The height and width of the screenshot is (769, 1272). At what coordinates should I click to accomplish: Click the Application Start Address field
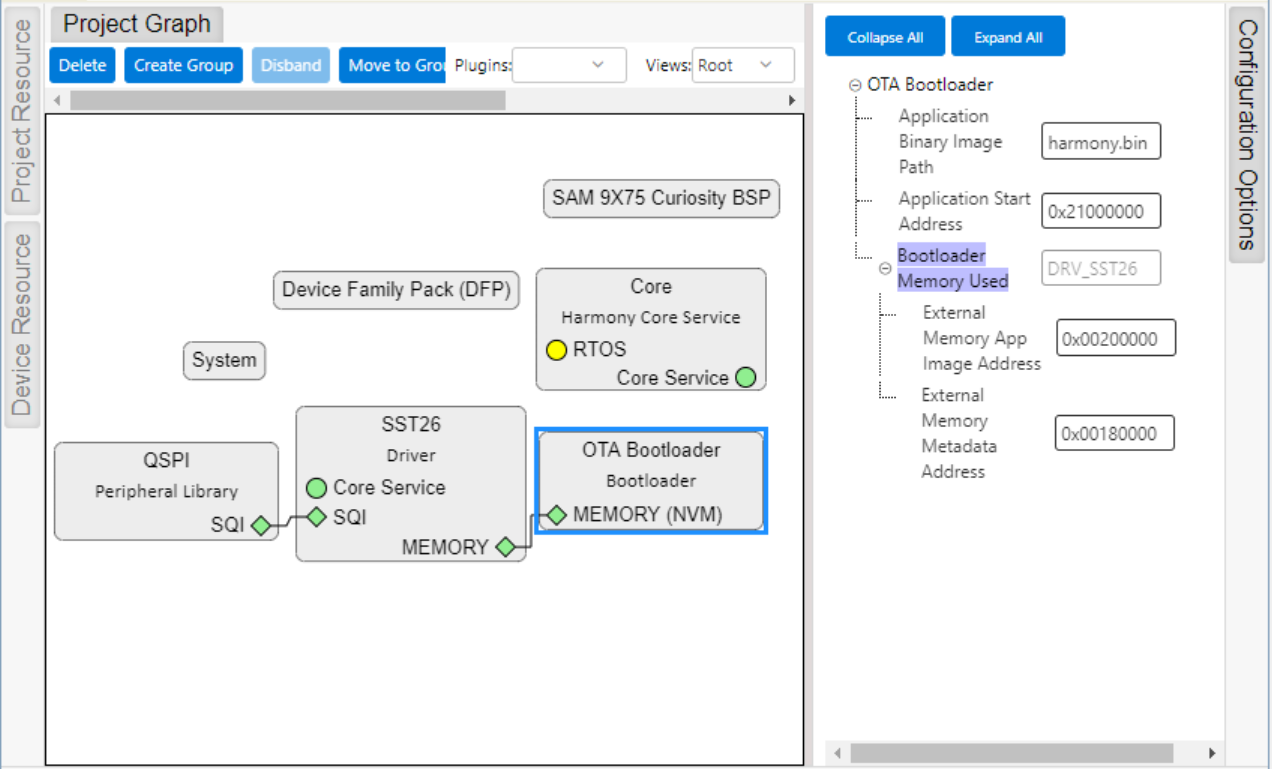(x=1100, y=212)
